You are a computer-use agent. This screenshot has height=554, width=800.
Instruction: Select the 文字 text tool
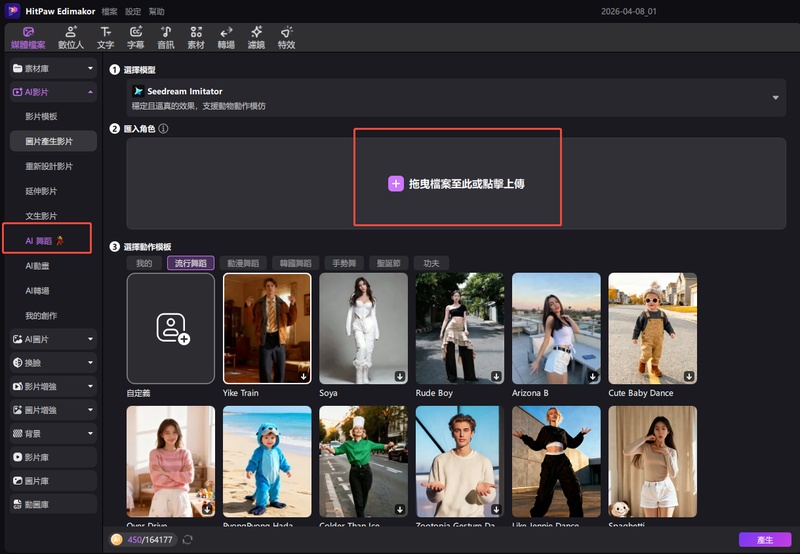(x=106, y=38)
